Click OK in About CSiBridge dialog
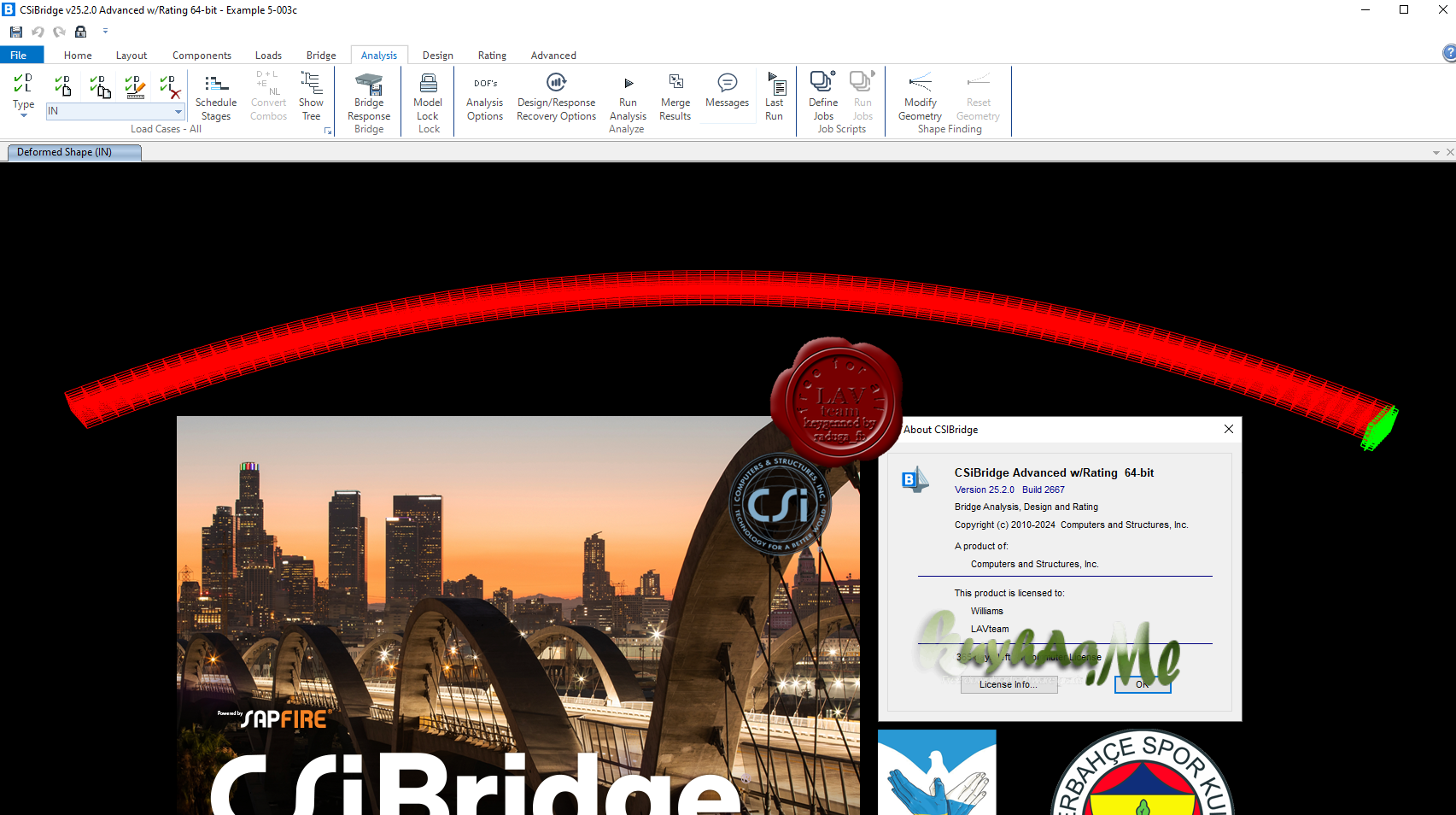1456x815 pixels. 1143,684
